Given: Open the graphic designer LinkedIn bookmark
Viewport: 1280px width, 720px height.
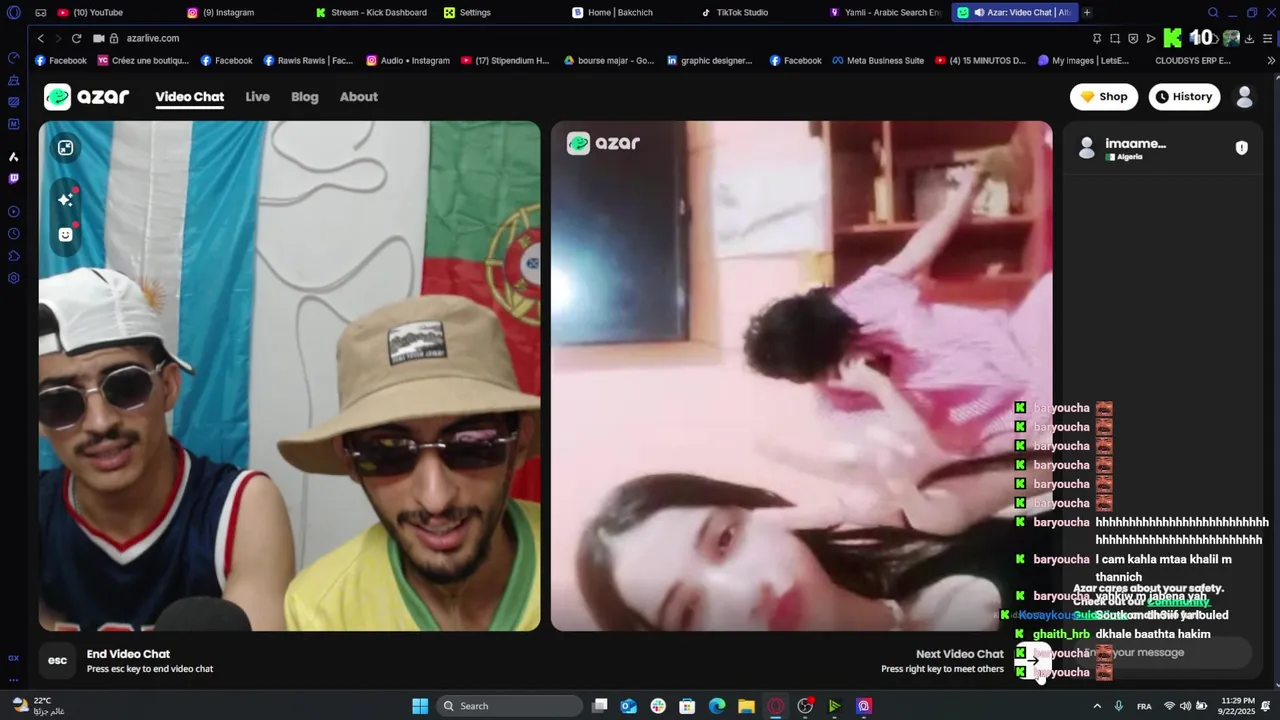Looking at the screenshot, I should click(709, 60).
